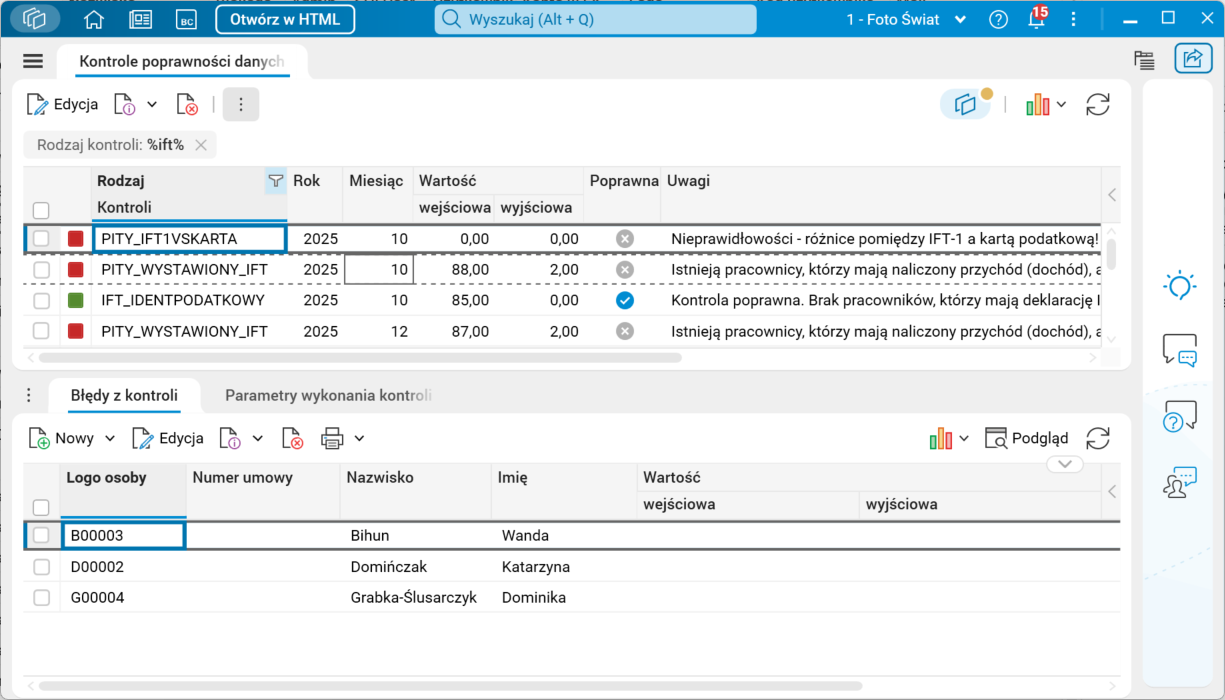Check the box for the IFT_IDENTPODATKOWY row
This screenshot has width=1225, height=700.
click(41, 300)
